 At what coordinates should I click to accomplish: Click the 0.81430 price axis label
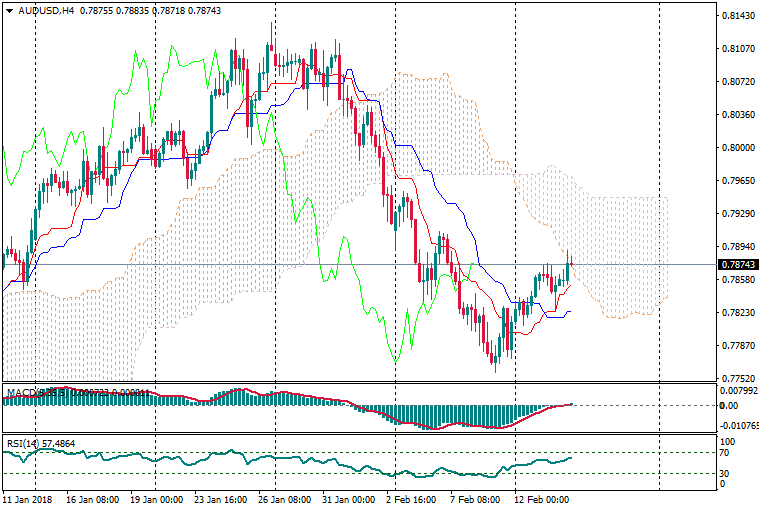tap(736, 16)
